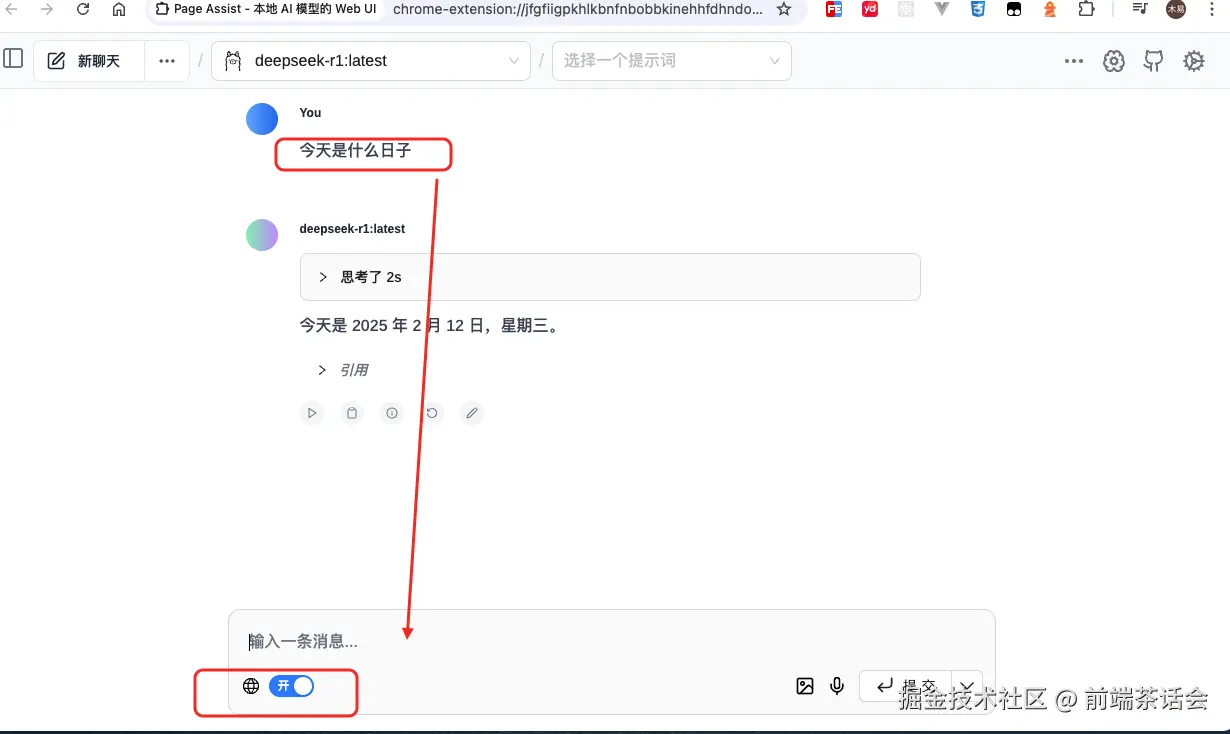1230x734 pixels.
Task: Focus the 输入一条消息 message box
Action: pos(612,641)
